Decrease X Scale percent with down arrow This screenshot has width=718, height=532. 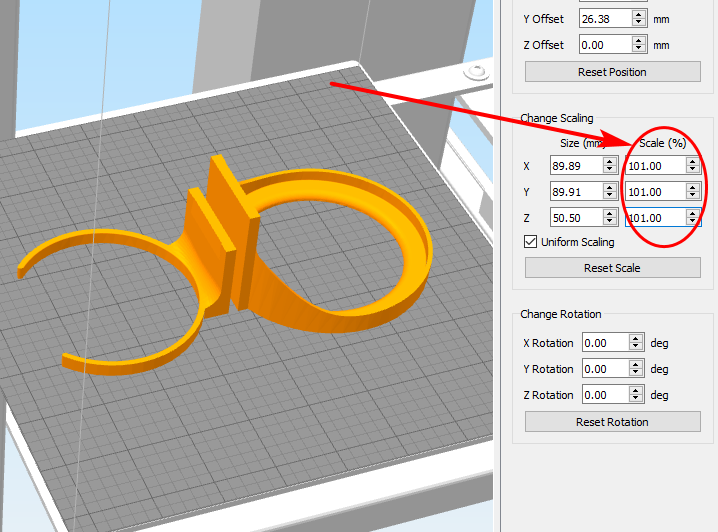pyautogui.click(x=693, y=170)
